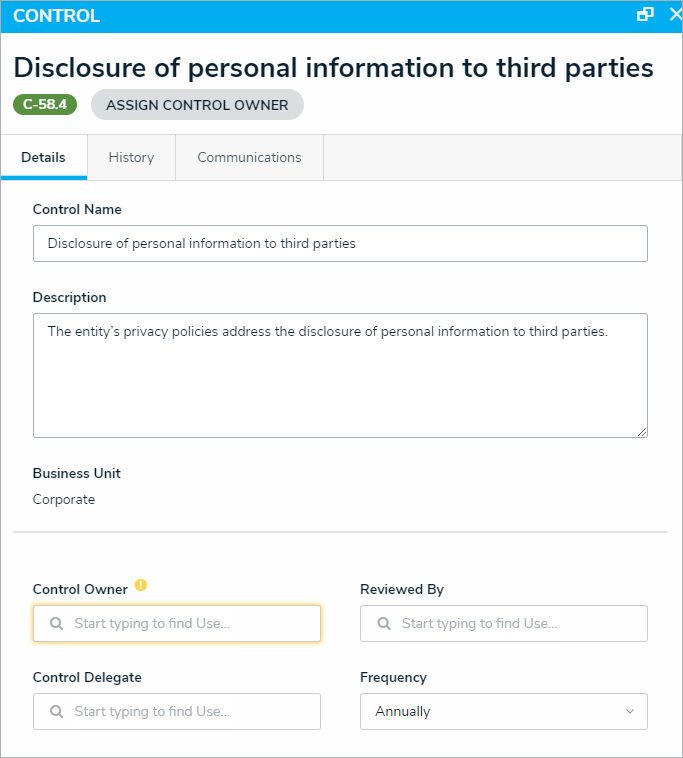Click the Corporate business unit value
The width and height of the screenshot is (683, 758).
[x=64, y=499]
